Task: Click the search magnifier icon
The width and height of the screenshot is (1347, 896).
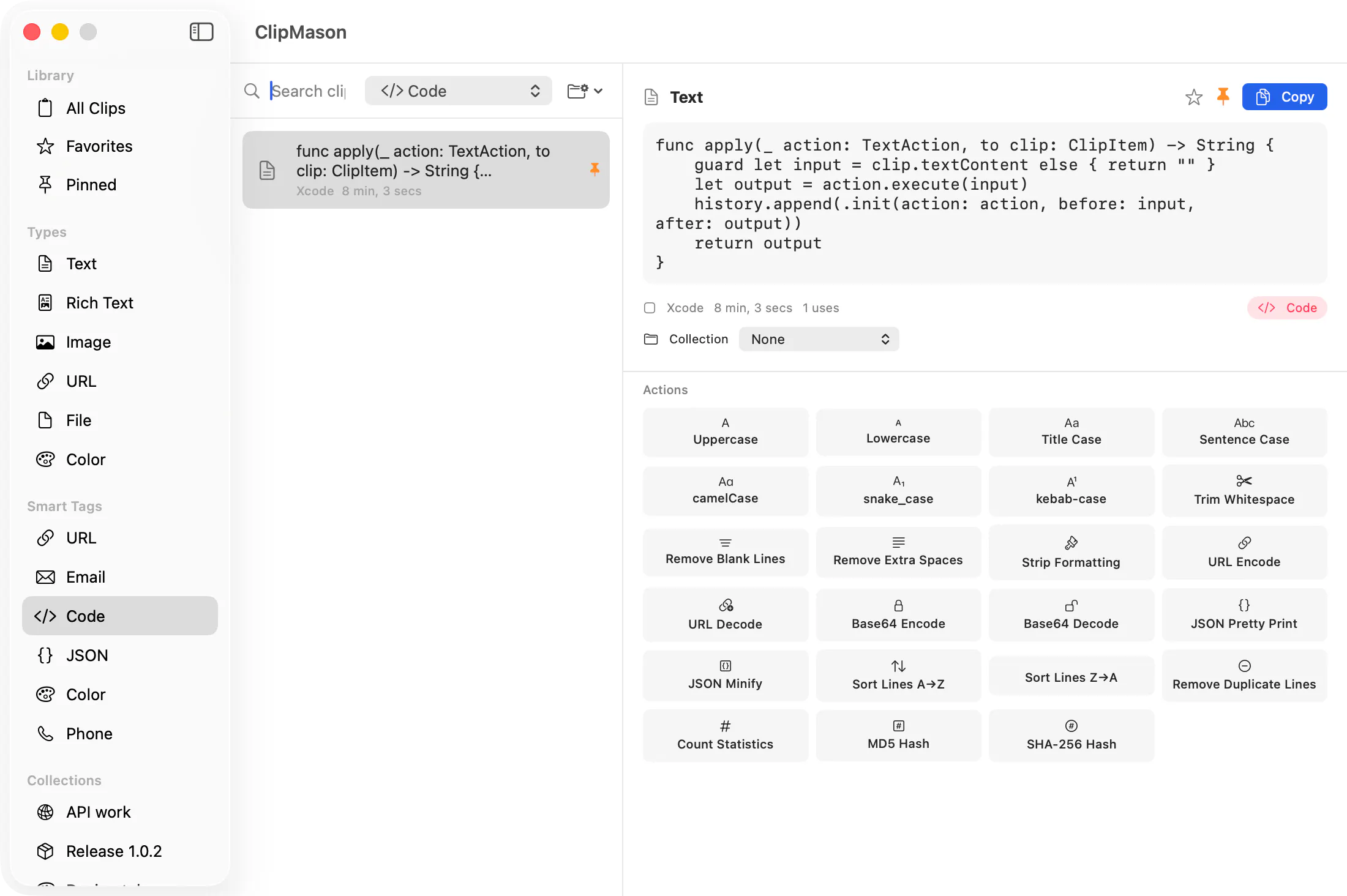Action: 252,91
